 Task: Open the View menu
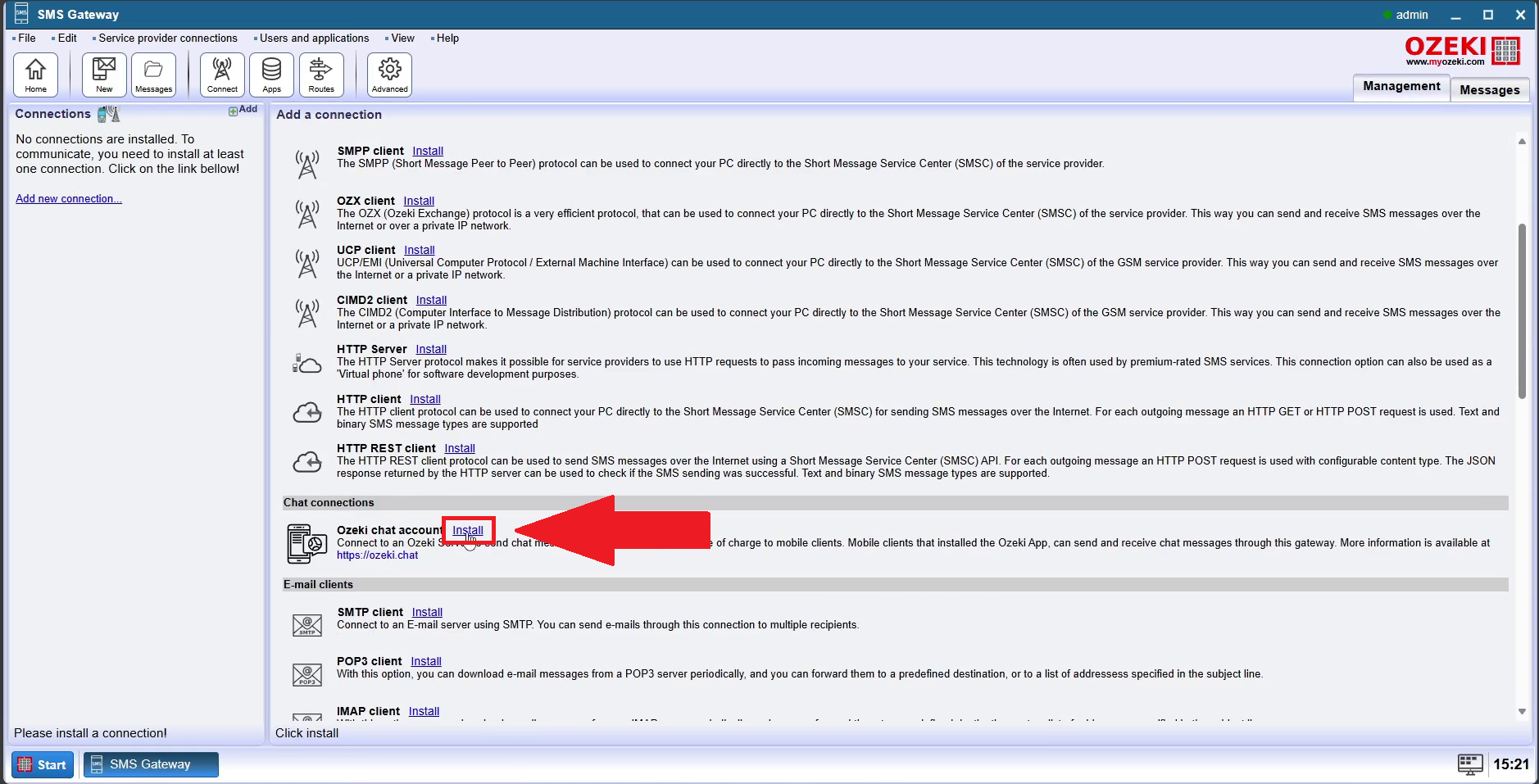coord(402,39)
